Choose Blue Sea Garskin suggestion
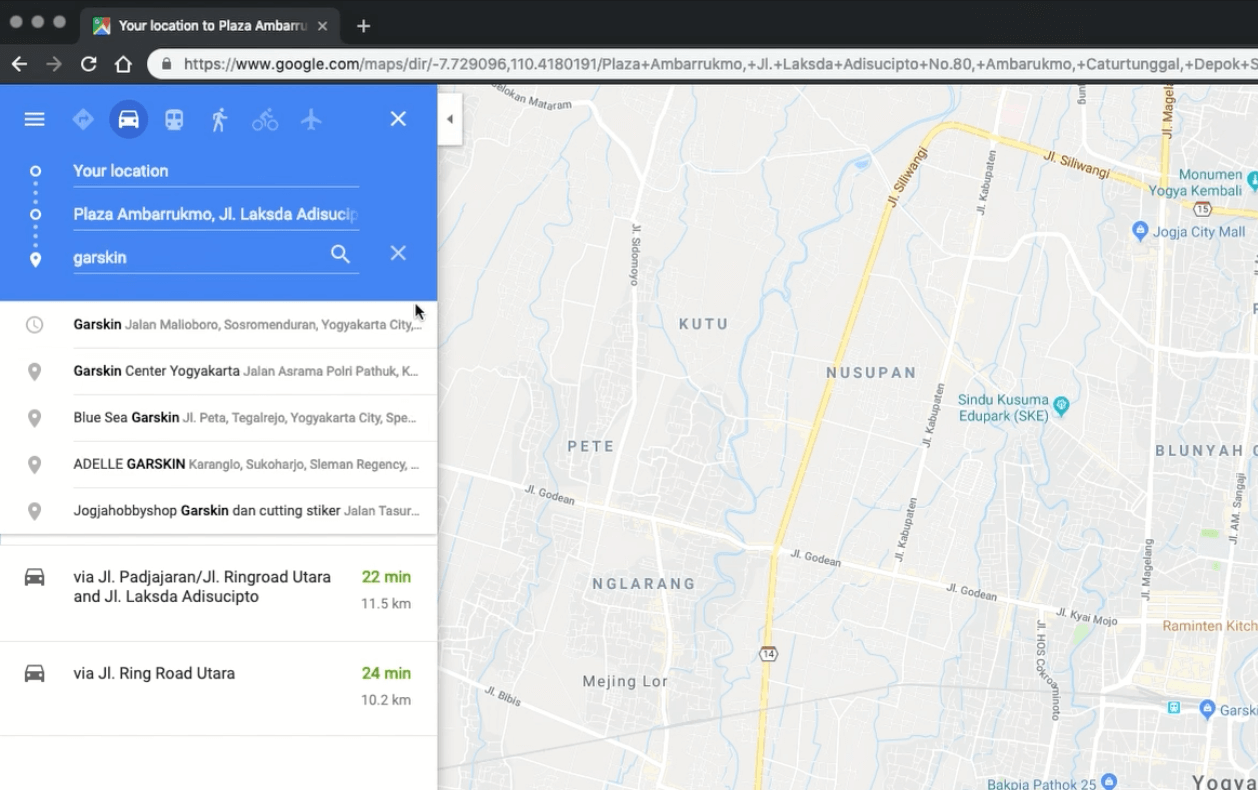 pyautogui.click(x=218, y=418)
